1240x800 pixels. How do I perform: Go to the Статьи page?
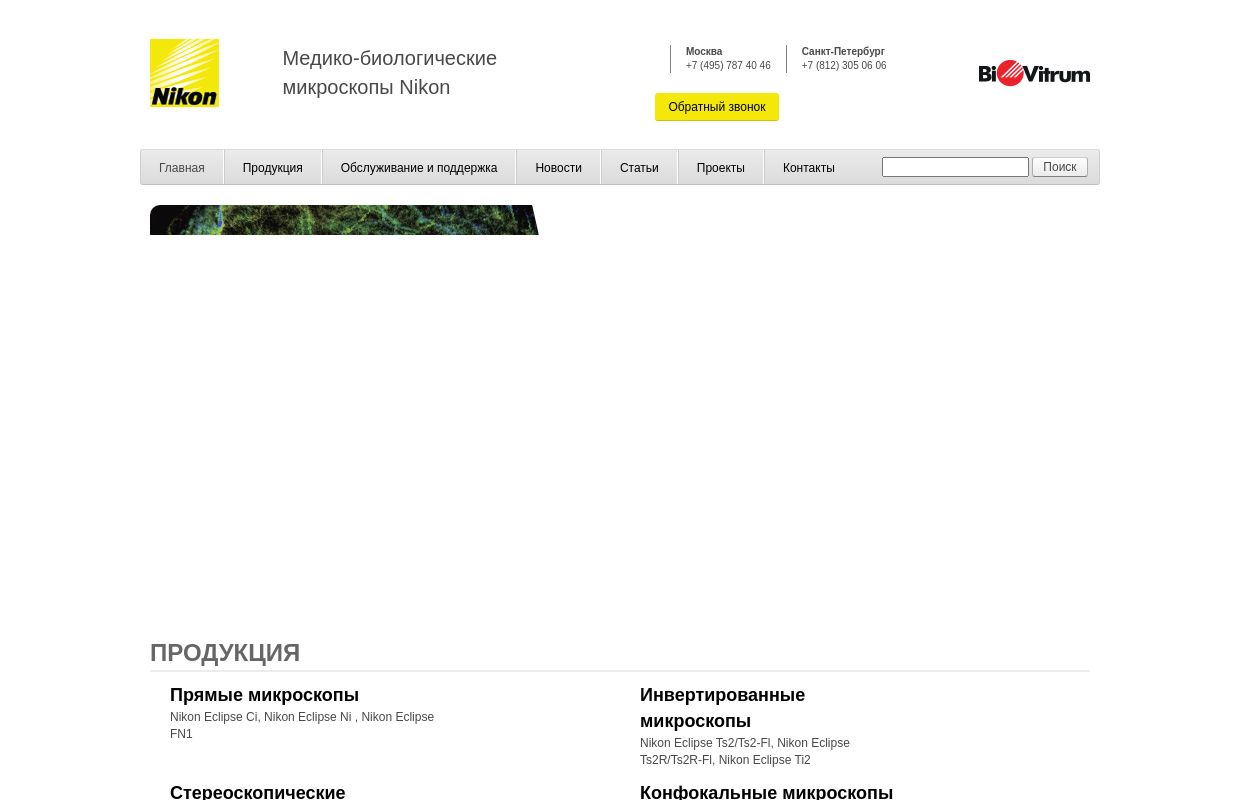639,167
